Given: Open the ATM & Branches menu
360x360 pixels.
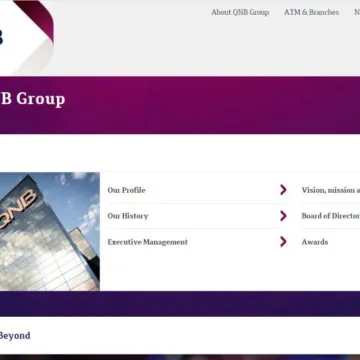Looking at the screenshot, I should (311, 12).
